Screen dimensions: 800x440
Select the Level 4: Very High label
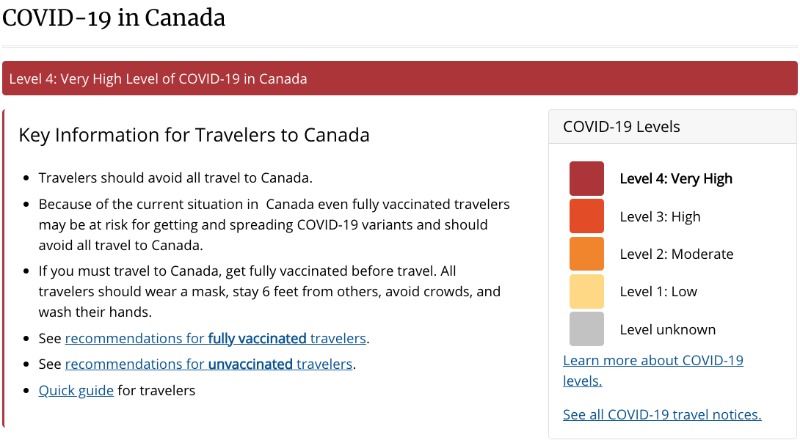click(676, 179)
